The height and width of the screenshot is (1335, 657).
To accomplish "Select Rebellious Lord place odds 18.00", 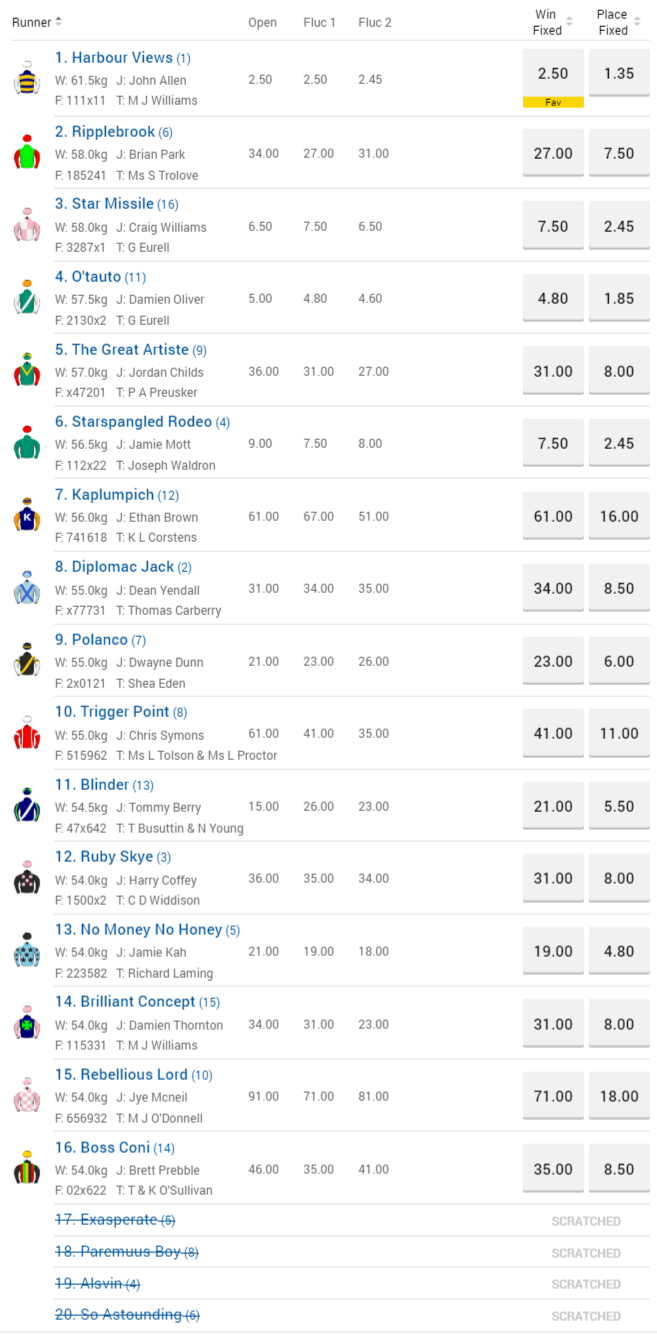I will click(x=618, y=1096).
